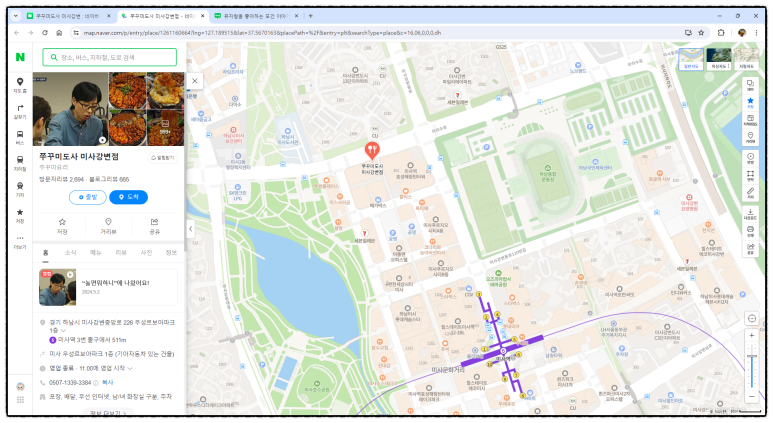Toggle the 거리뷰 street view layer

(750, 137)
